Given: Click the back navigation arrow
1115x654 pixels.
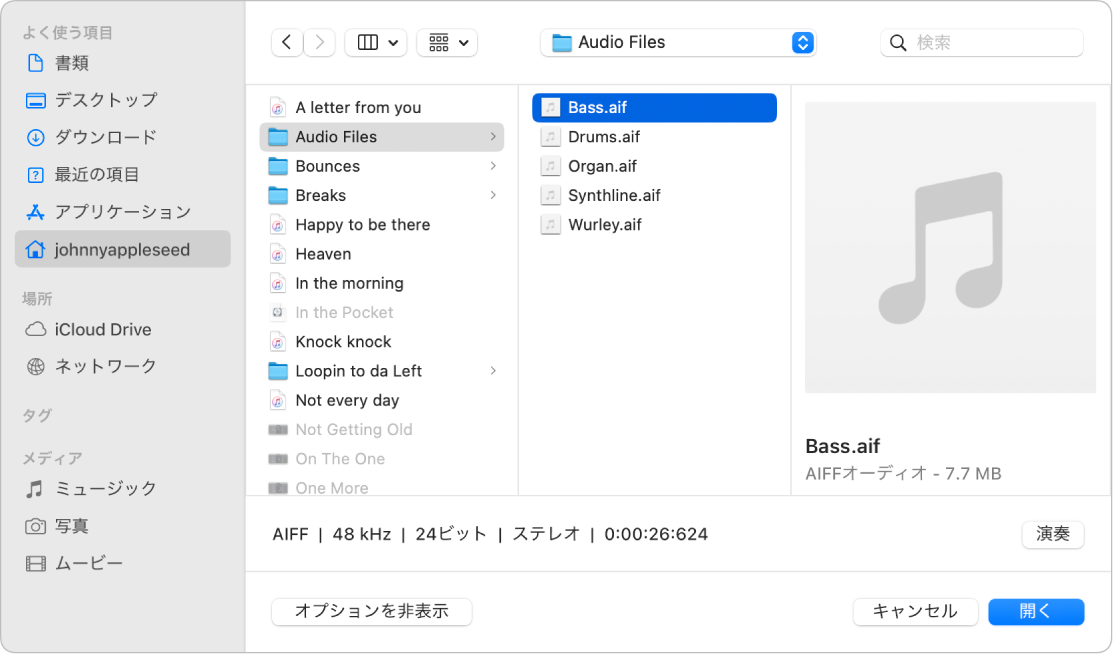Looking at the screenshot, I should (x=286, y=42).
